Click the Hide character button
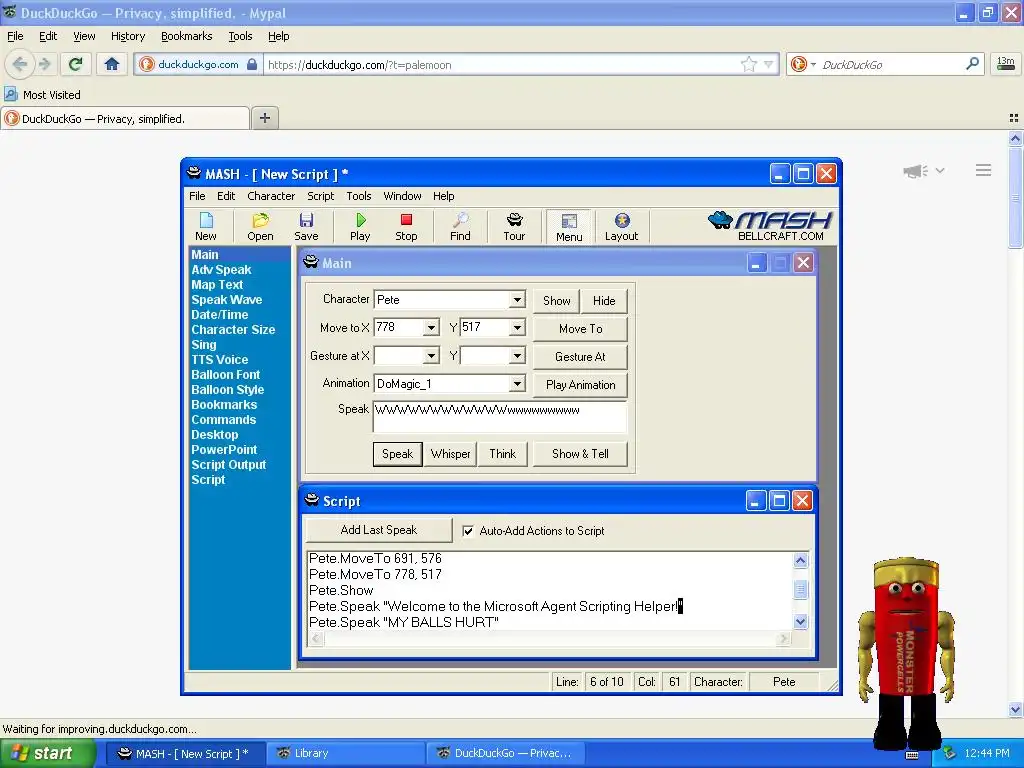The image size is (1024, 768). tap(604, 300)
